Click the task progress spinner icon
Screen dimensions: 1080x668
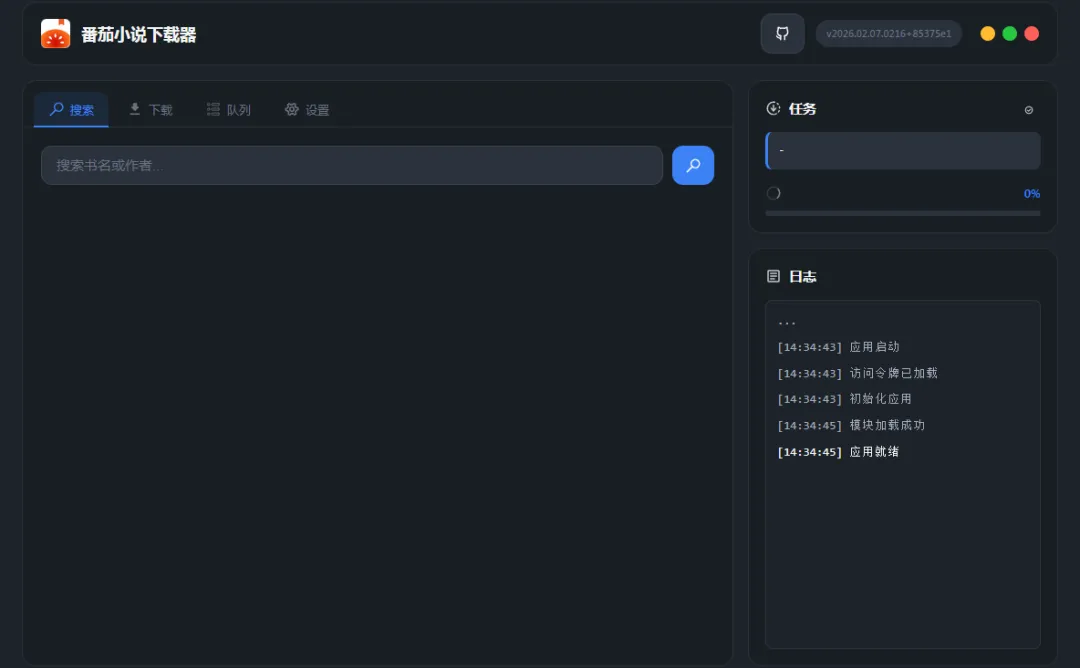773,194
